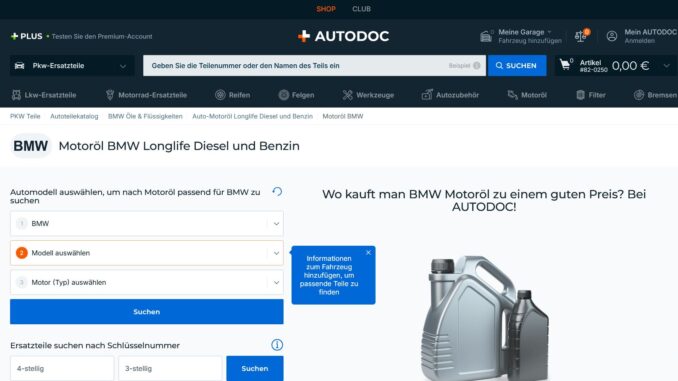
Task: Open the SHOP tab
Action: click(326, 9)
